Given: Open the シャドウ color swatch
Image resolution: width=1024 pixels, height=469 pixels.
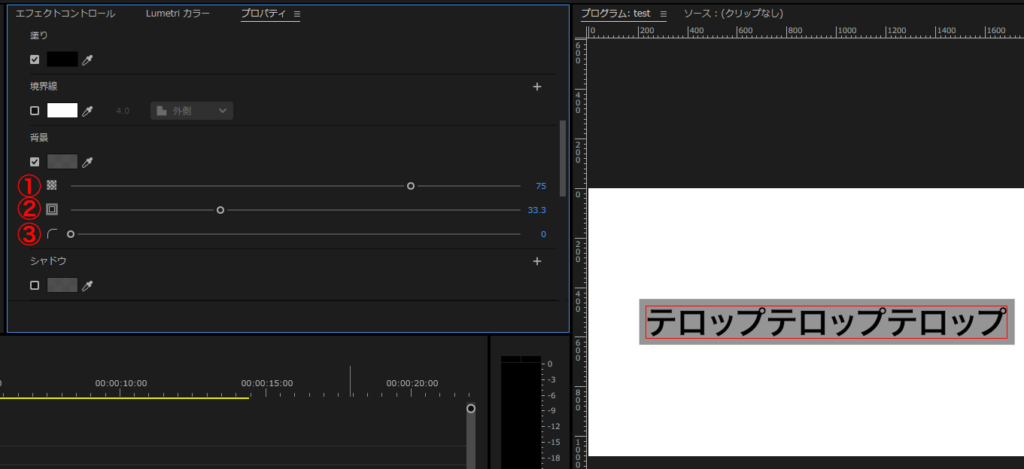Looking at the screenshot, I should [x=62, y=285].
